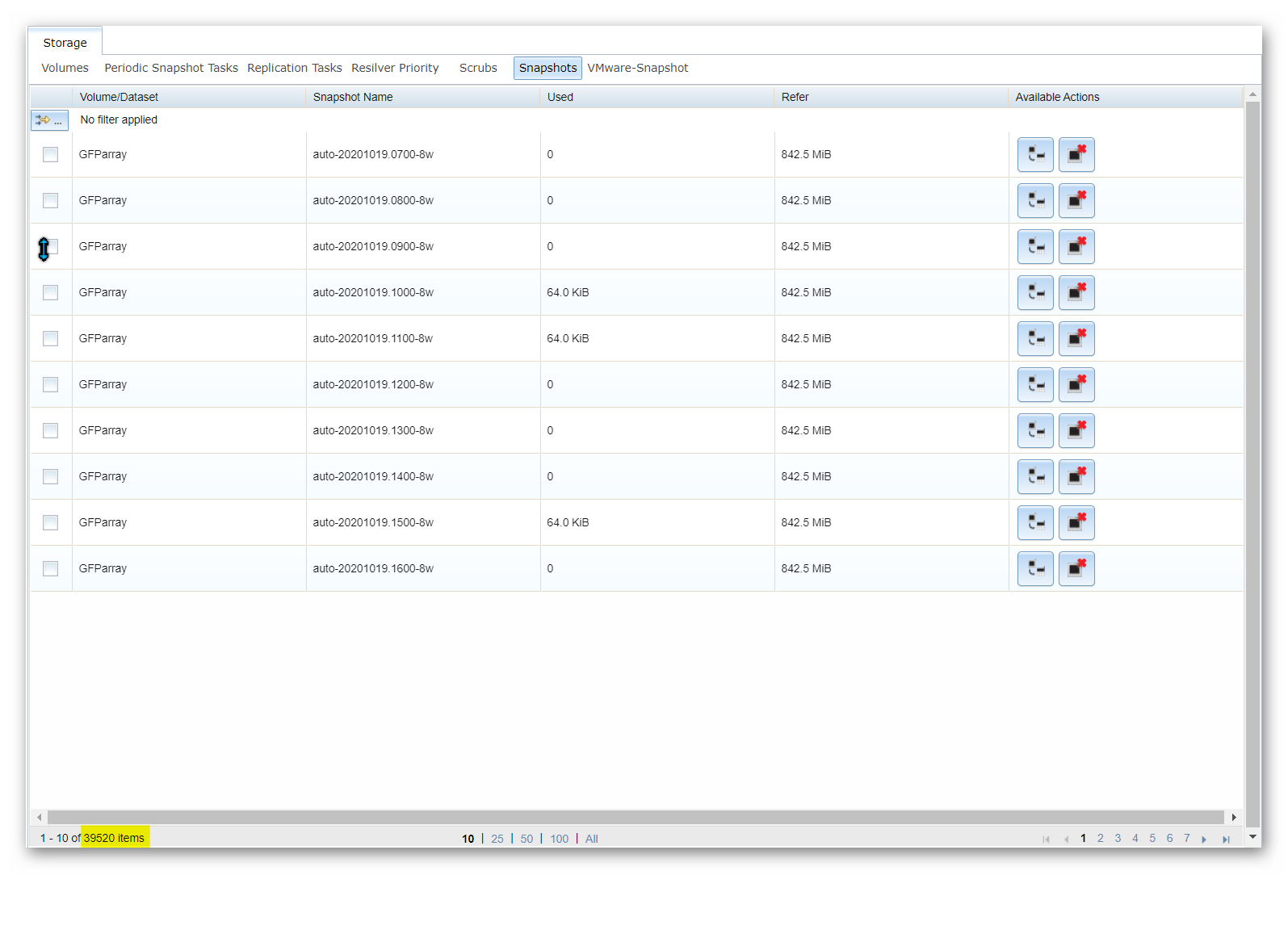Screen dimensions: 1288x938
Task: Show 25 items per page
Action: pyautogui.click(x=497, y=840)
